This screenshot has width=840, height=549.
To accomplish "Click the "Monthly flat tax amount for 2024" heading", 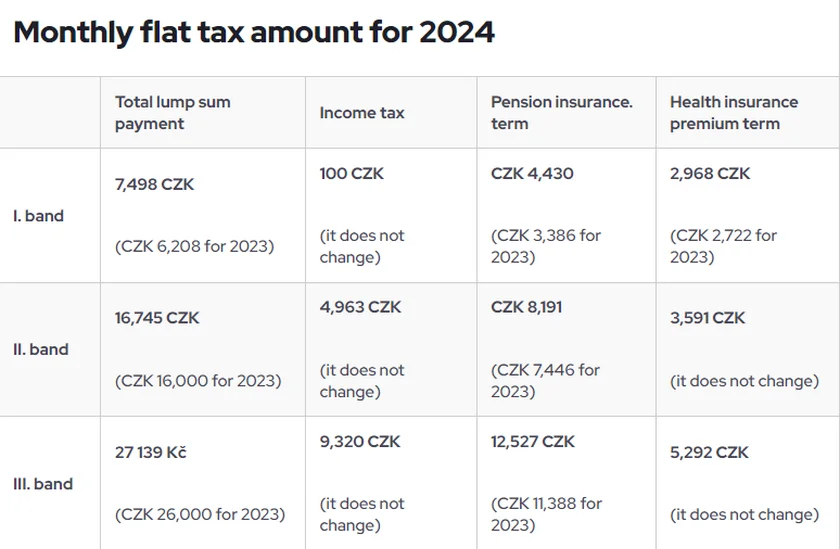I will click(x=254, y=32).
